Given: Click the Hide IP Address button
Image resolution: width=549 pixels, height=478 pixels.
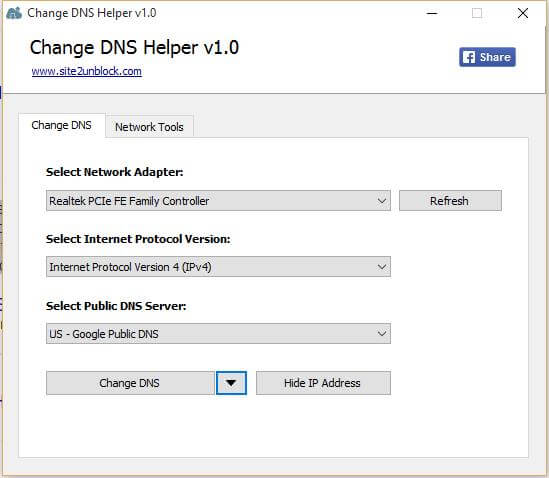Looking at the screenshot, I should 323,383.
